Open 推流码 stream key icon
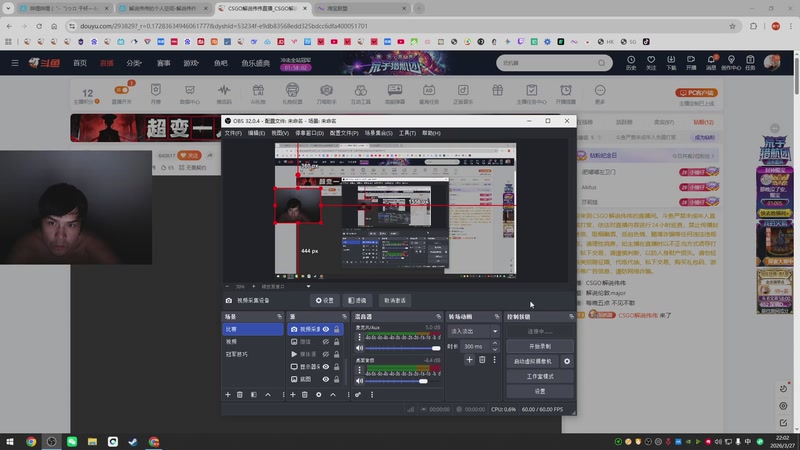The height and width of the screenshot is (450, 800). click(224, 94)
